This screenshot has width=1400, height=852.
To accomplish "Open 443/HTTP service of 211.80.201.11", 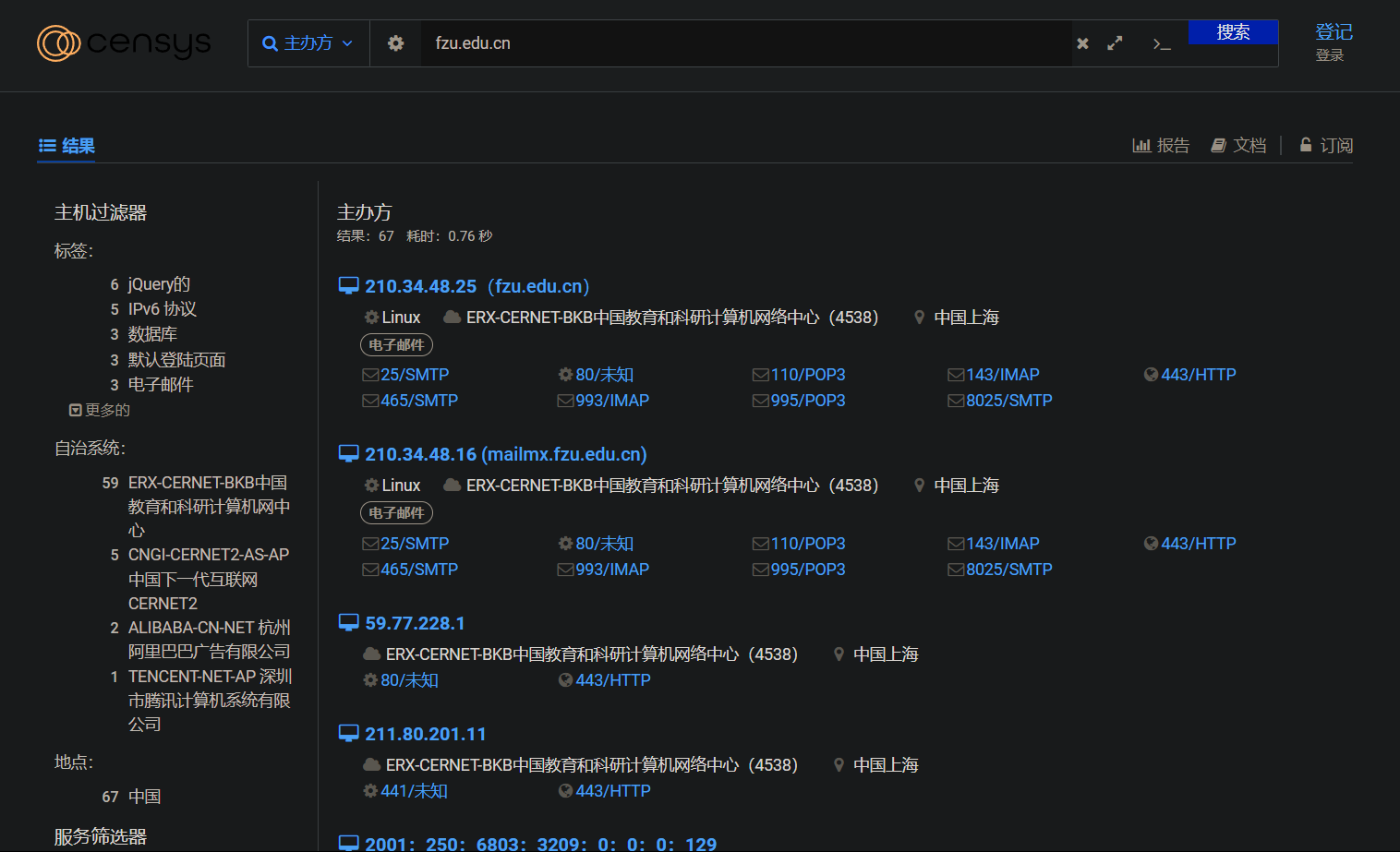I will (605, 791).
